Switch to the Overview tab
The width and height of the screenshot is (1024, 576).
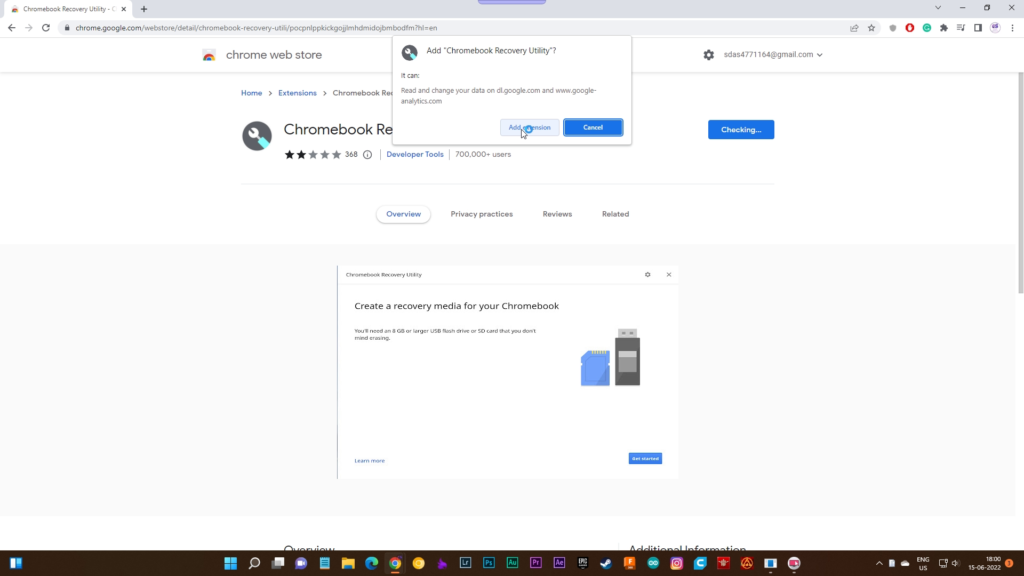[404, 214]
